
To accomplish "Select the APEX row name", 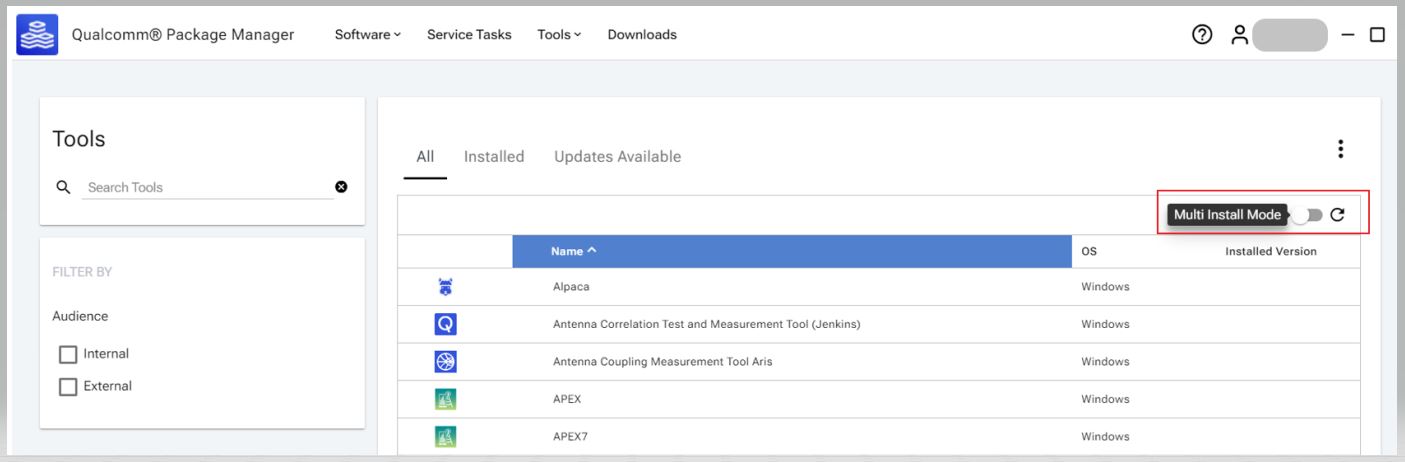I will pyautogui.click(x=567, y=399).
